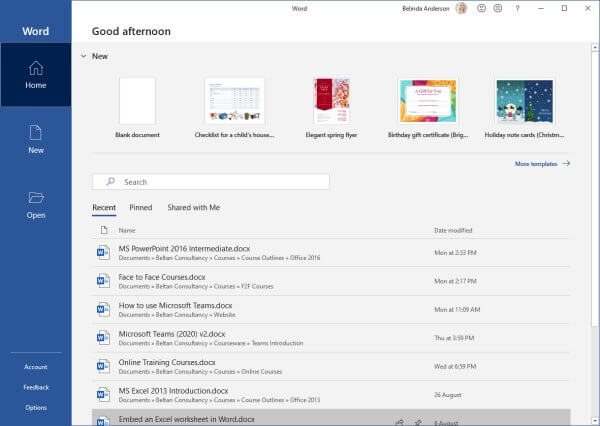Pin the Embed an Excel worksheet document

pos(418,423)
